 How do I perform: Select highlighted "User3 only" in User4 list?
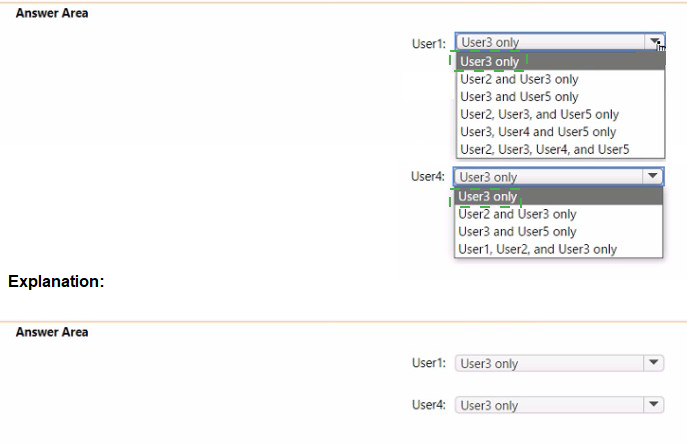(x=559, y=196)
